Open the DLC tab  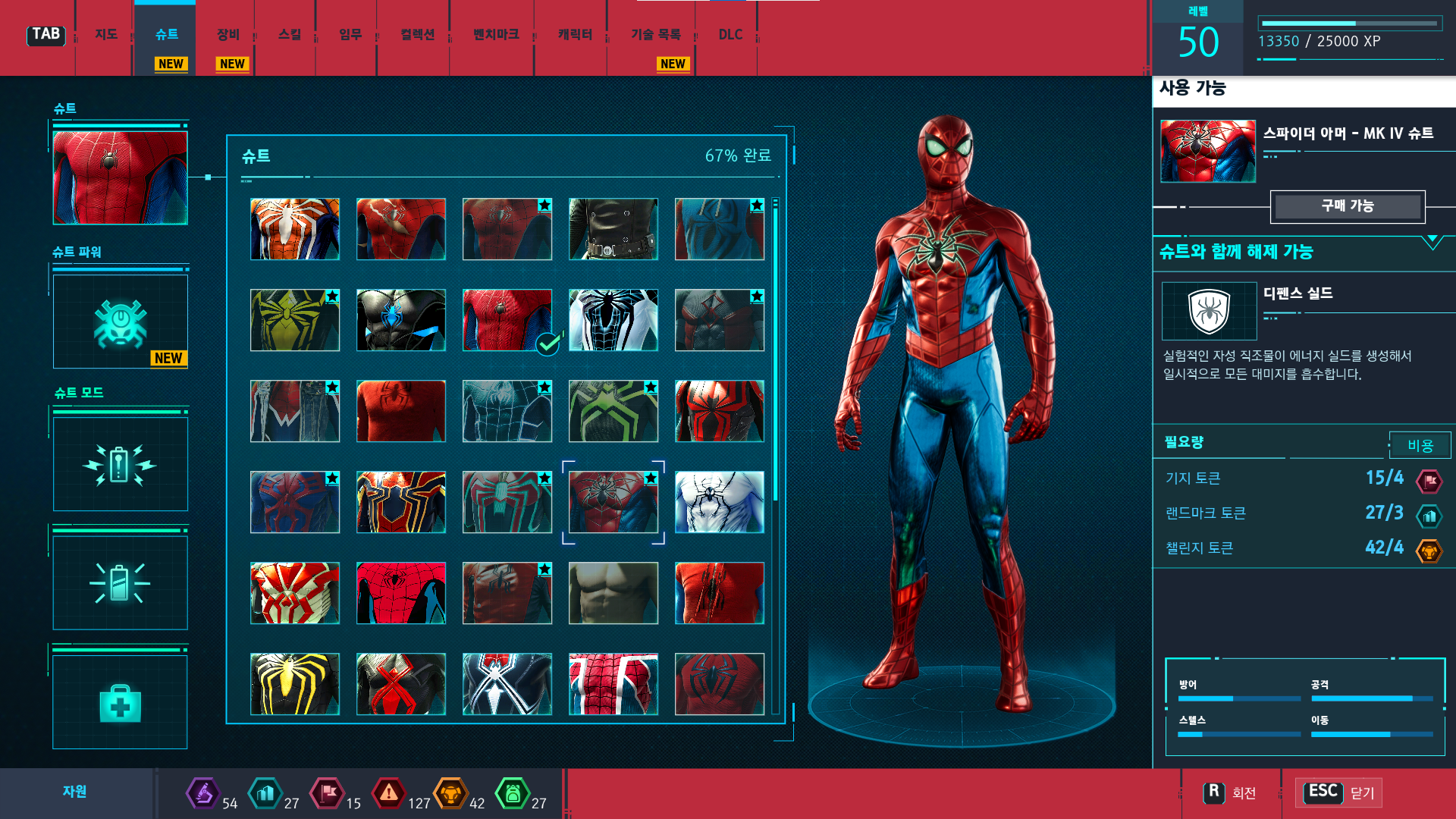(730, 35)
